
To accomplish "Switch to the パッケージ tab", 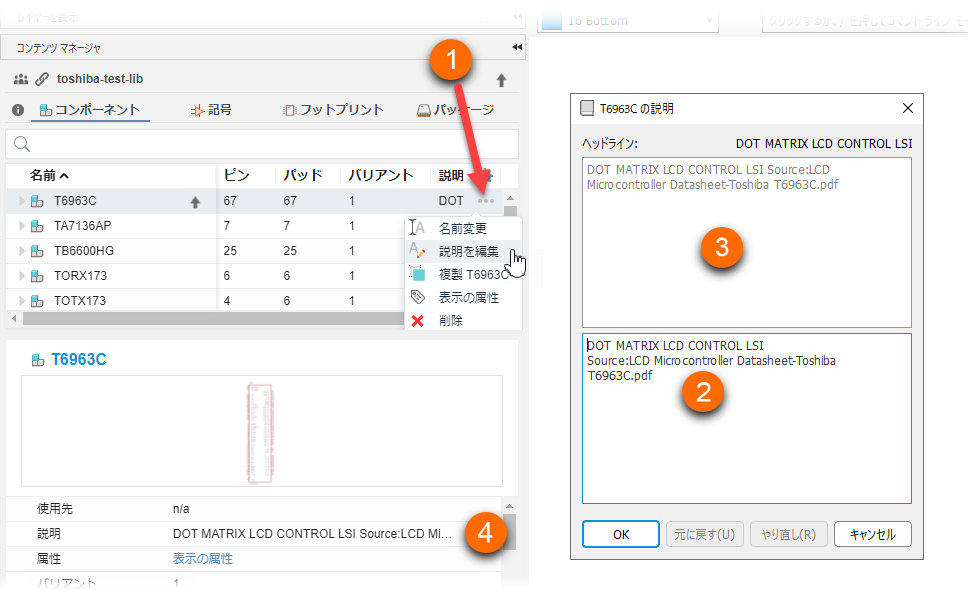I will [456, 110].
